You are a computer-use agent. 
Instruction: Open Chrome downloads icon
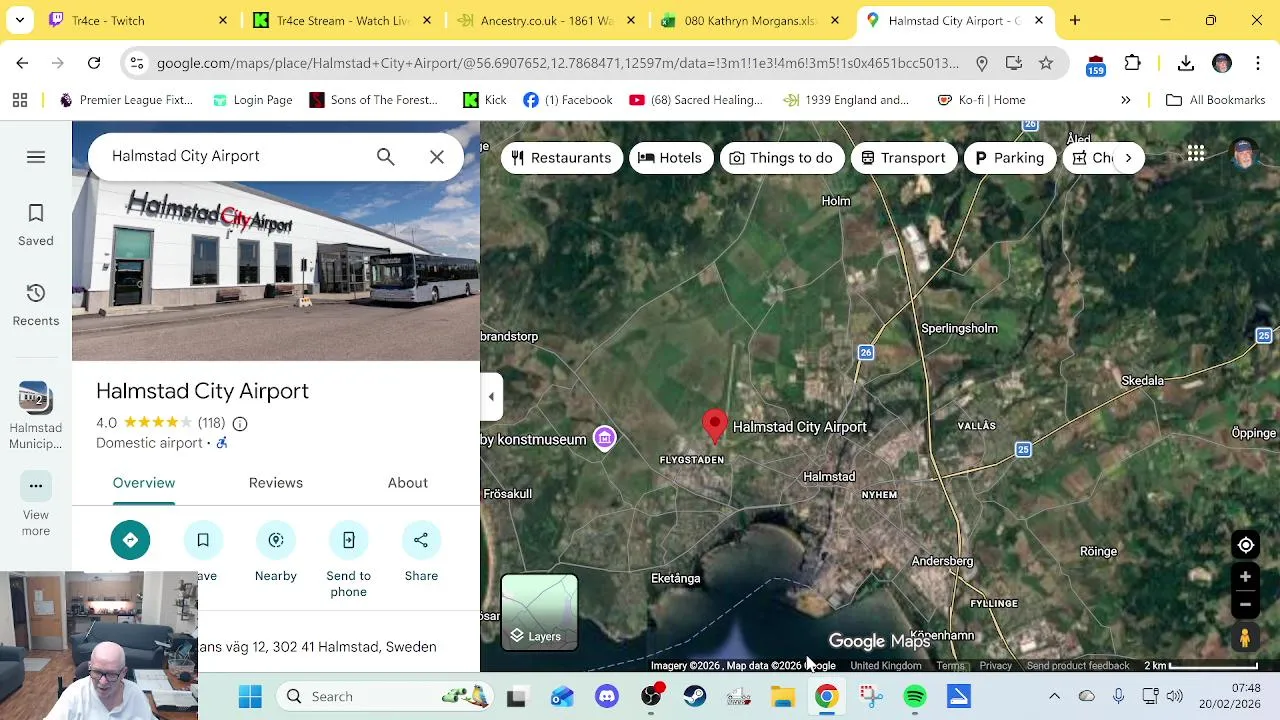coord(1186,63)
